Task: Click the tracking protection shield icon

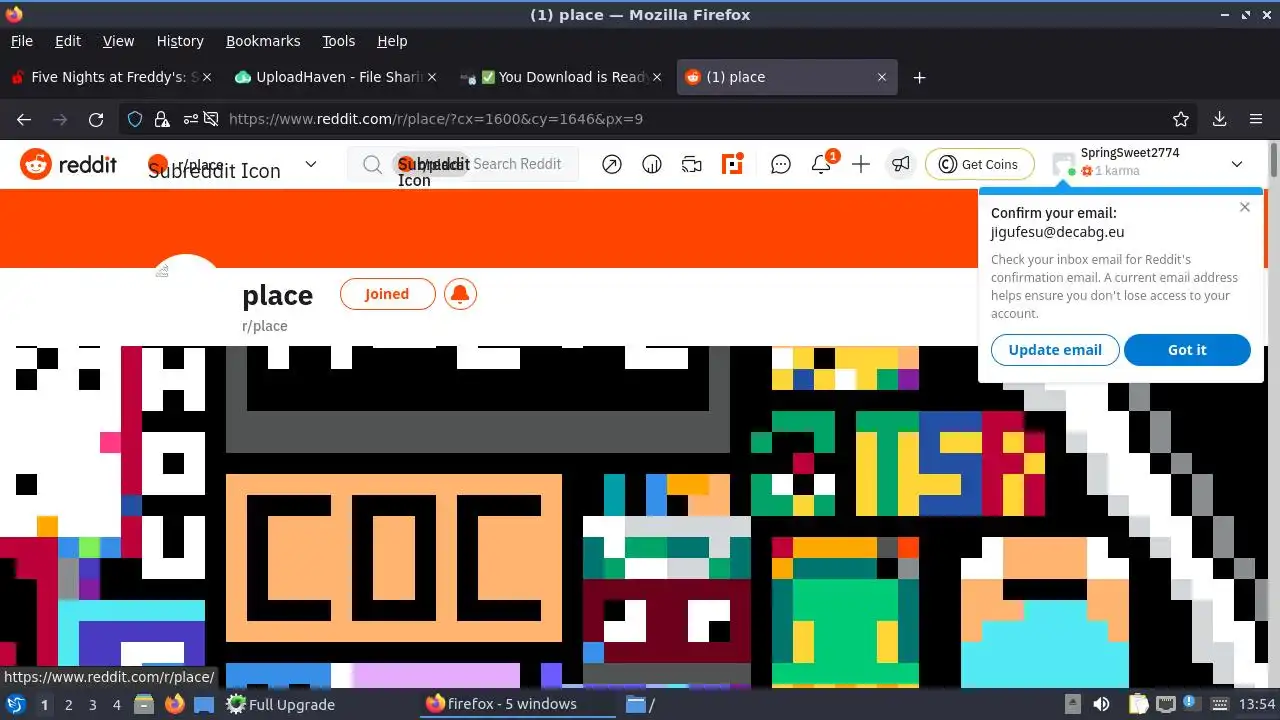Action: point(135,119)
